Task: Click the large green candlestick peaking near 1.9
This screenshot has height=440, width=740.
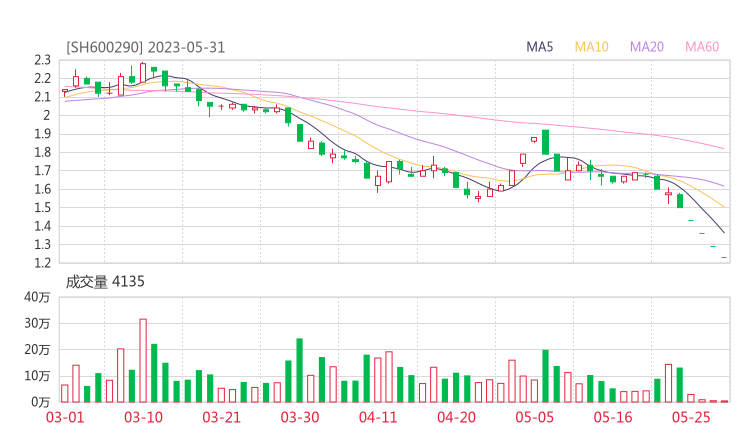Action: click(x=546, y=142)
